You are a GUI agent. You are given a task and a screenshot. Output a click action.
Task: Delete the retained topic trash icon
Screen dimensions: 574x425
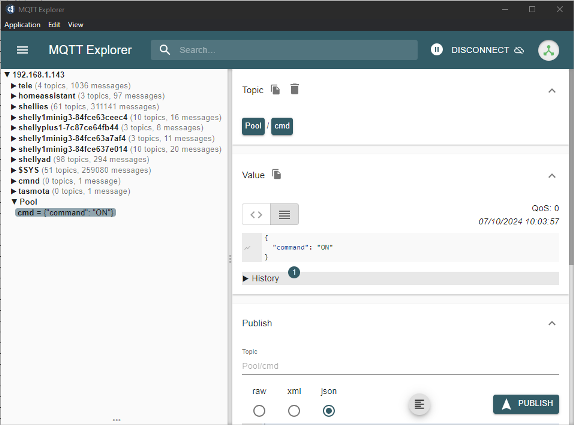pyautogui.click(x=294, y=89)
